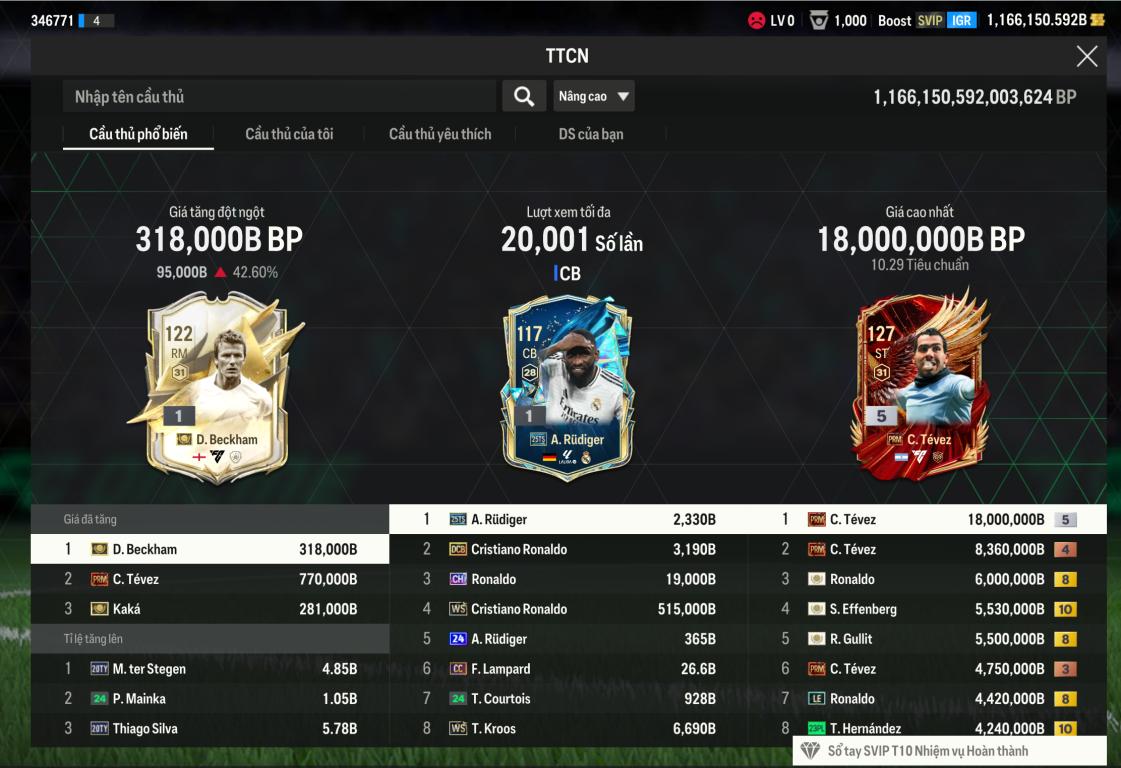Open the C. Tévez 127 ST card
1121x768 pixels.
tap(921, 385)
